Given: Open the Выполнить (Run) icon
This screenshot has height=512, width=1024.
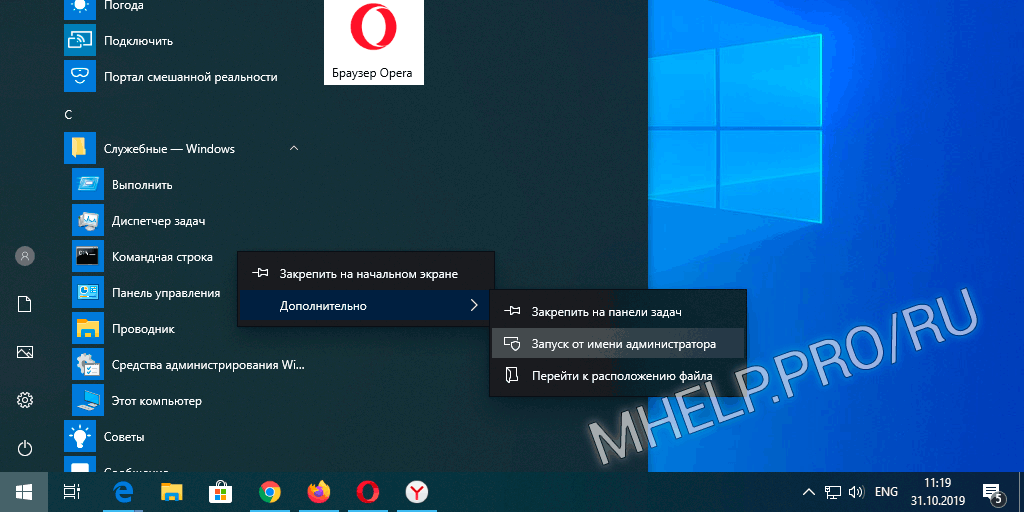Looking at the screenshot, I should pos(88,185).
